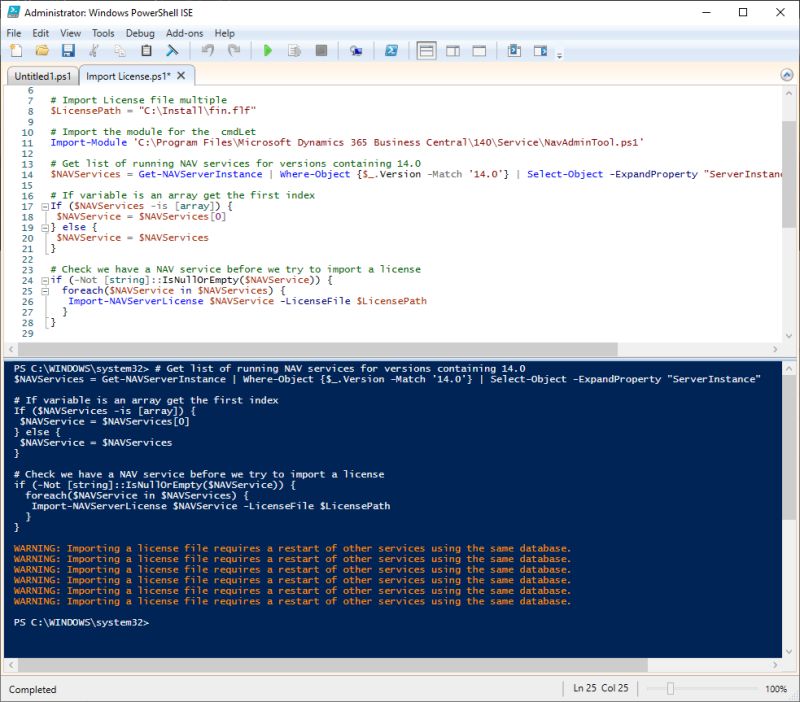800x702 pixels.
Task: Open a script file with folder icon
Action: (x=42, y=51)
